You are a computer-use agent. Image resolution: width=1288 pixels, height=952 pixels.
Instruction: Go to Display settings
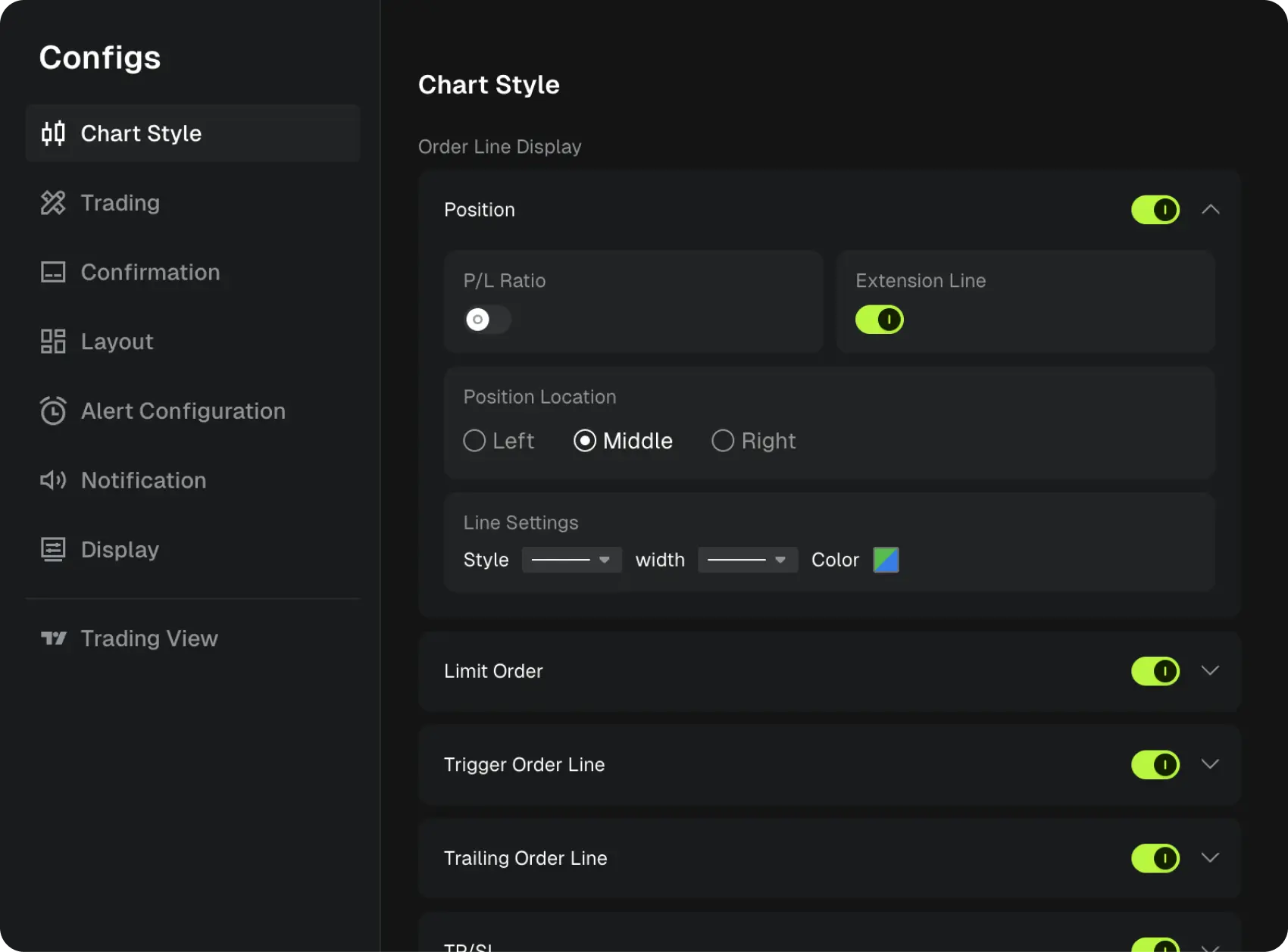click(192, 549)
